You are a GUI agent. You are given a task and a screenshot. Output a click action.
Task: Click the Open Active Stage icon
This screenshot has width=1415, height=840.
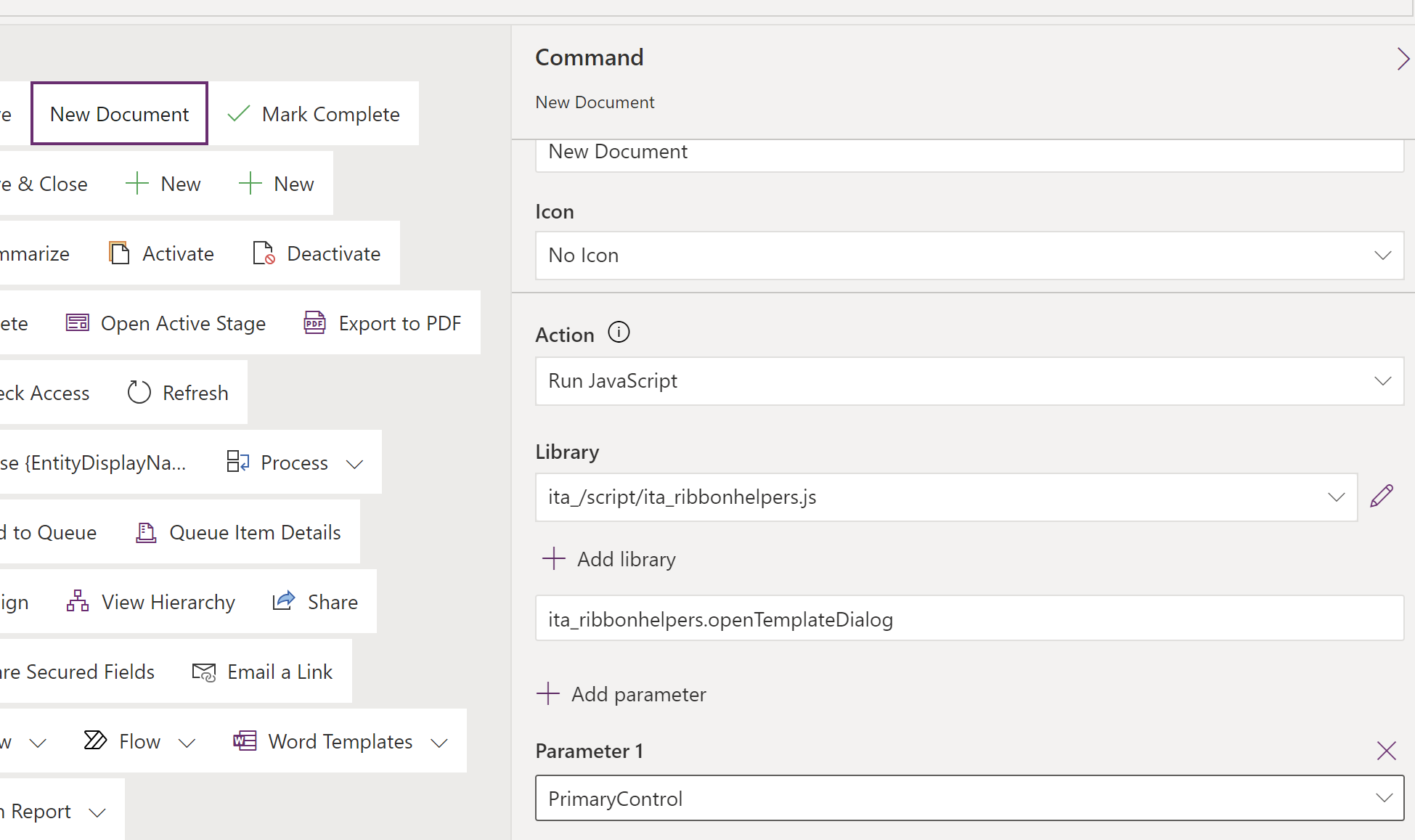click(x=76, y=322)
